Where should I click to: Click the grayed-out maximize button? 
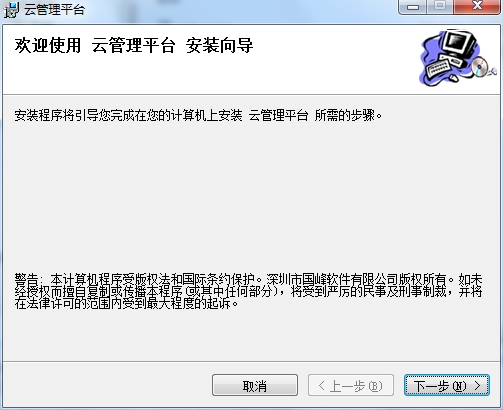pyautogui.click(x=440, y=6)
